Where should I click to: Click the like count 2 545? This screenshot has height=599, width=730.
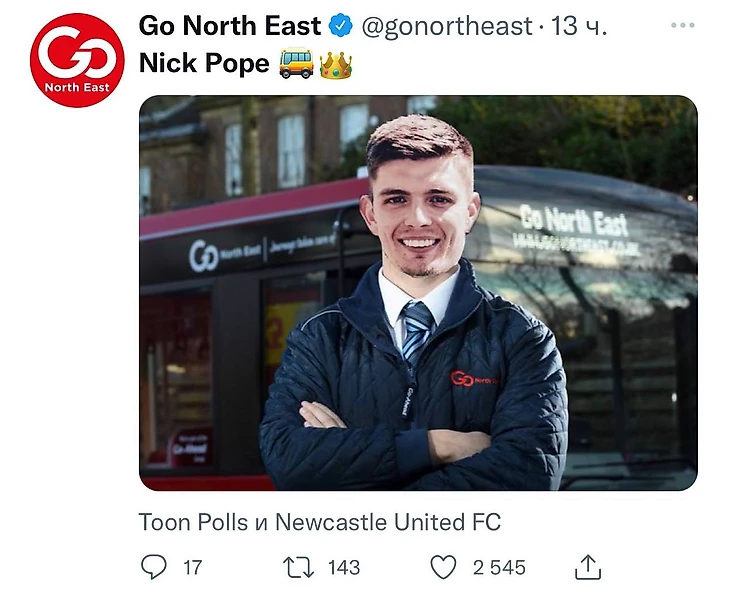tap(499, 568)
